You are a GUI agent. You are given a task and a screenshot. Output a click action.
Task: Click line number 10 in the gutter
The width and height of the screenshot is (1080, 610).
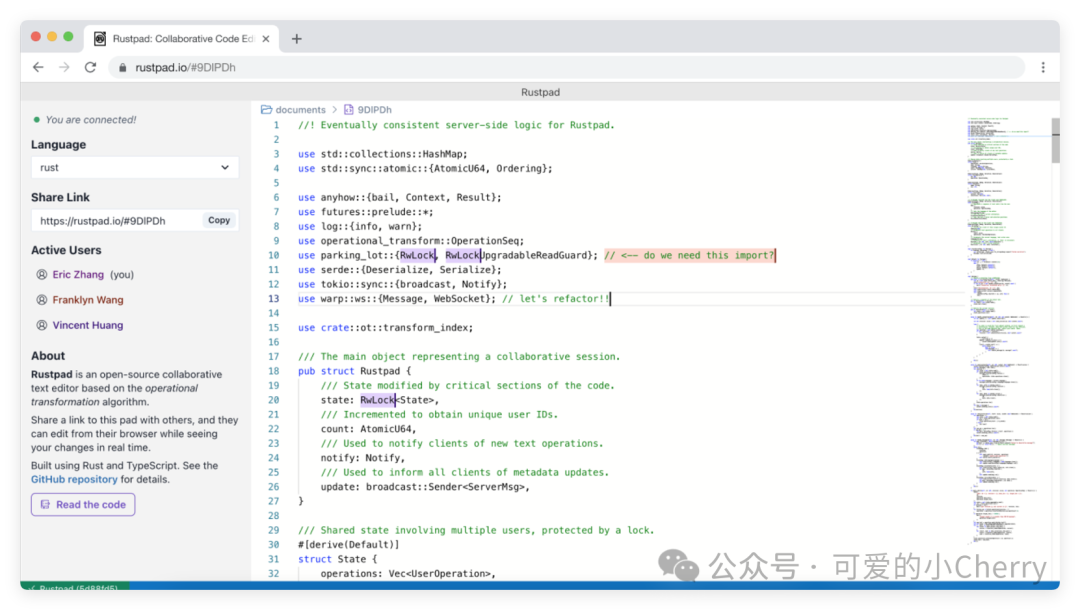point(274,255)
